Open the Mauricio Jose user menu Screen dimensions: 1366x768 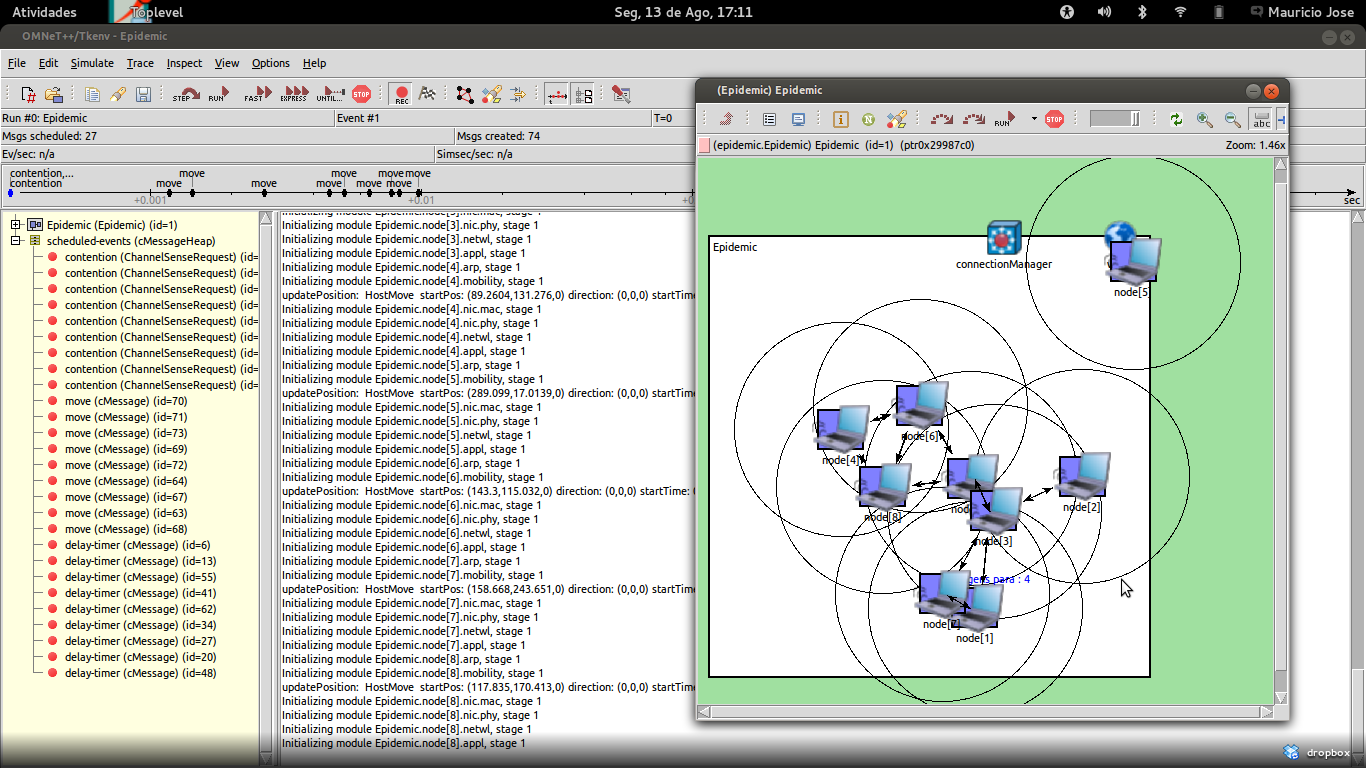point(1303,12)
